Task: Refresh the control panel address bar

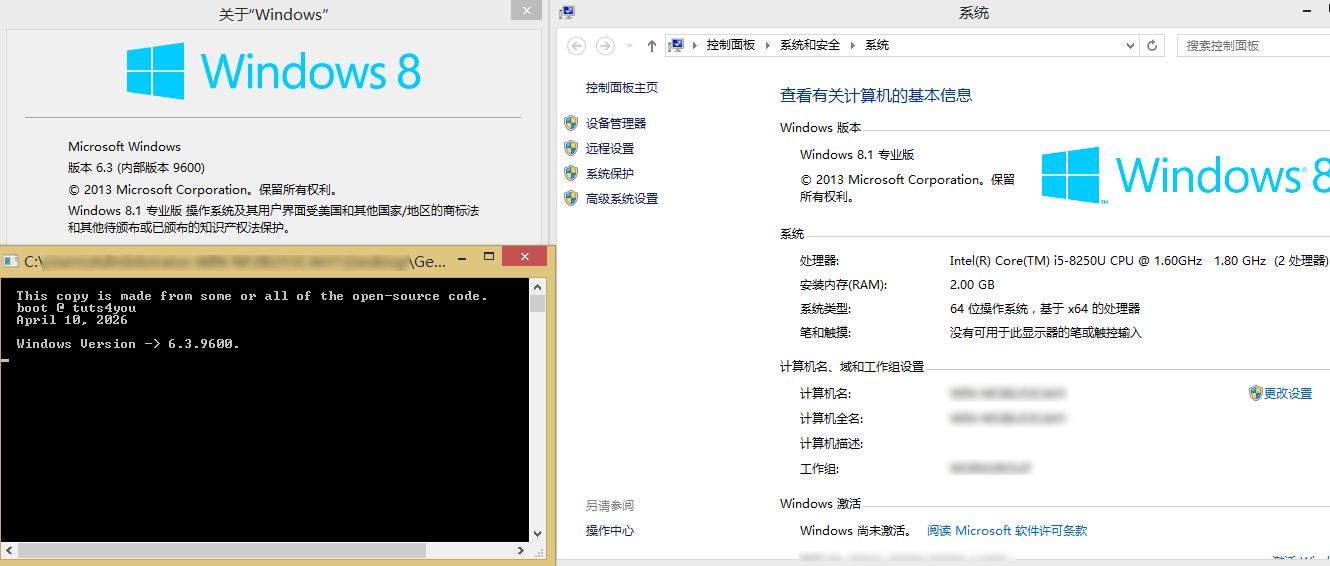Action: 1153,46
